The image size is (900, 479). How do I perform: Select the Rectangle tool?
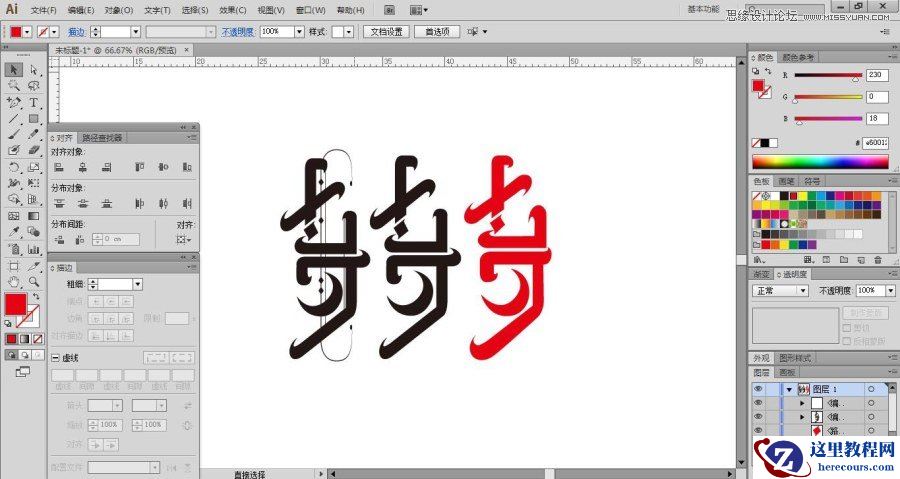[x=33, y=118]
